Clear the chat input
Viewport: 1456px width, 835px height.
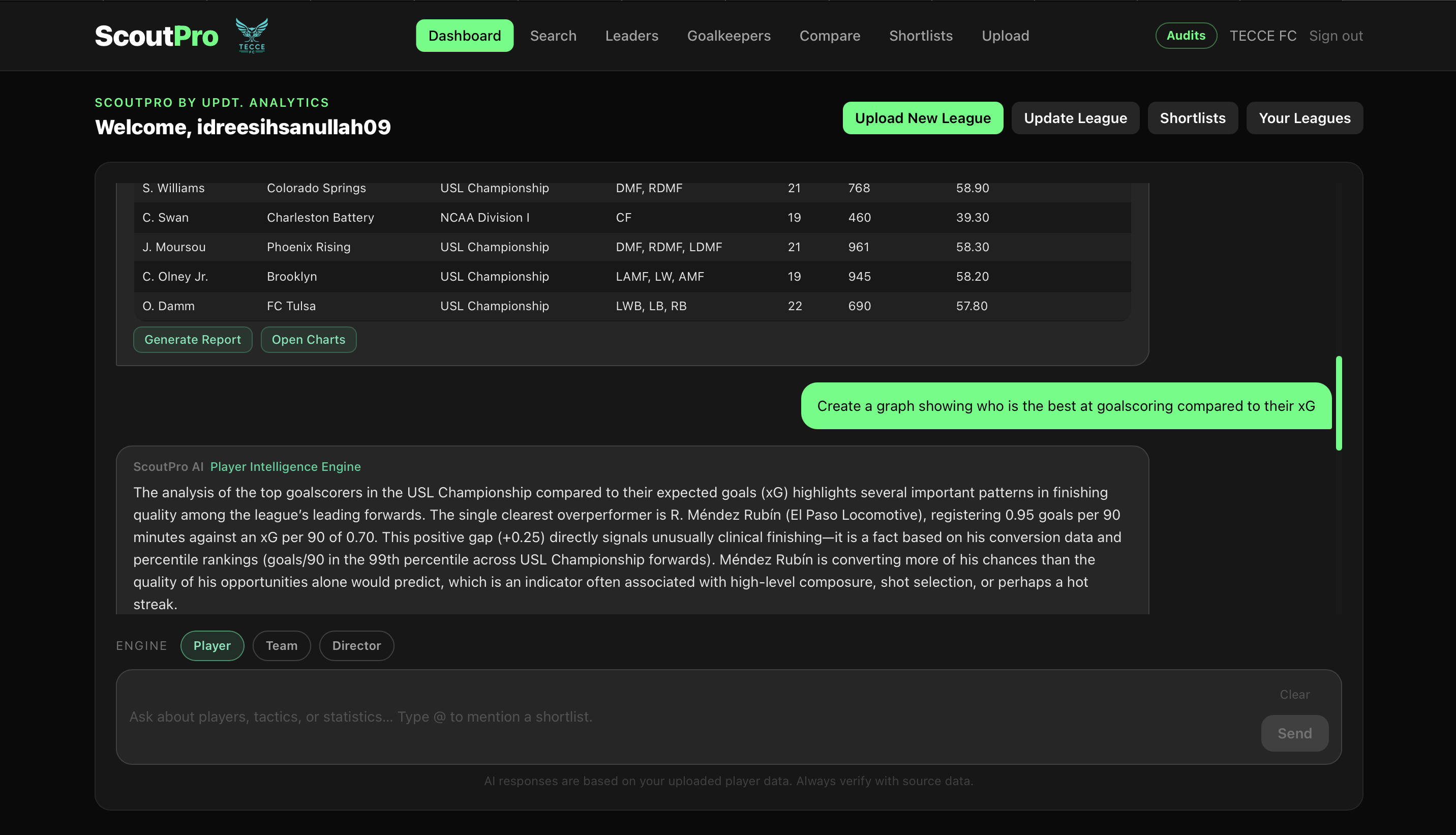tap(1294, 695)
